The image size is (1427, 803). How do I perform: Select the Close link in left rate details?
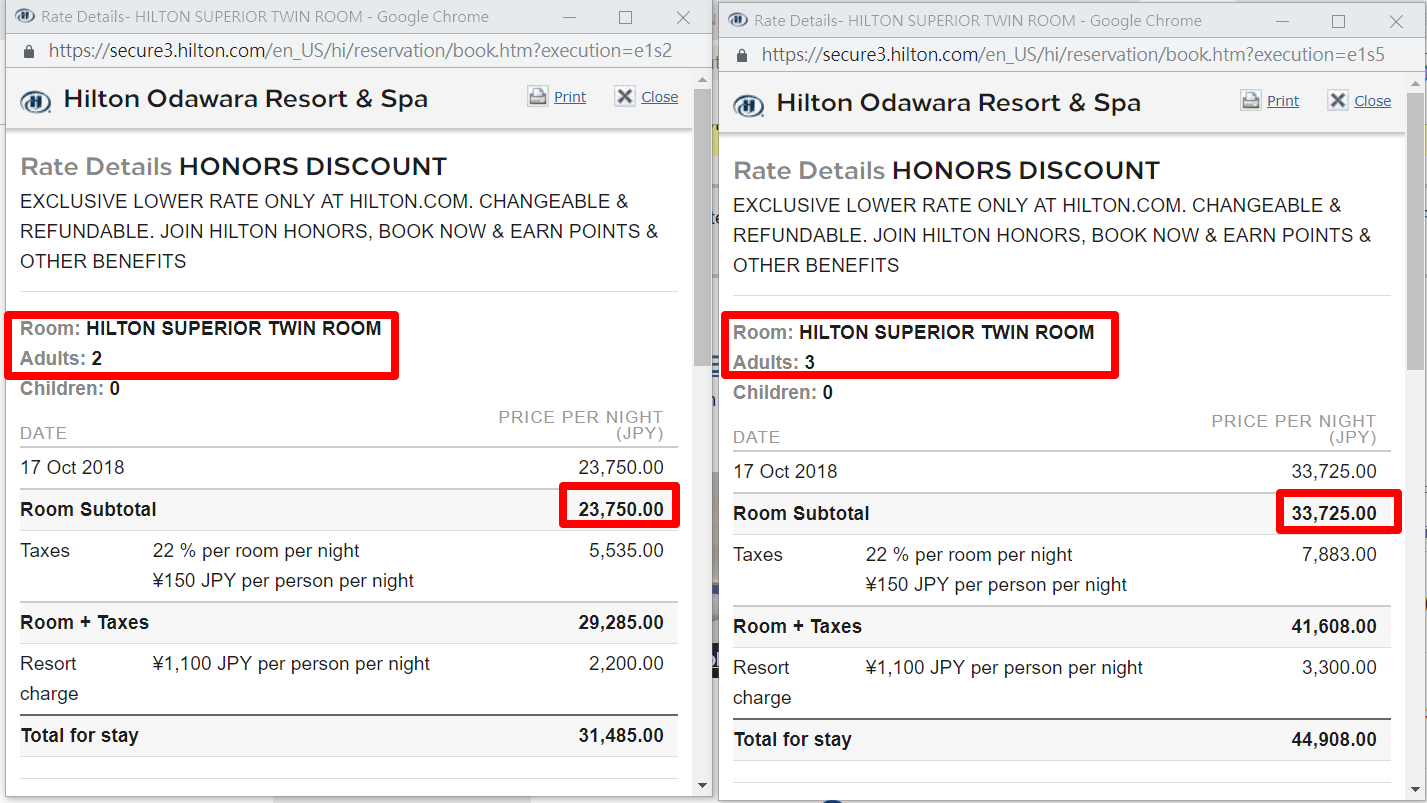660,97
